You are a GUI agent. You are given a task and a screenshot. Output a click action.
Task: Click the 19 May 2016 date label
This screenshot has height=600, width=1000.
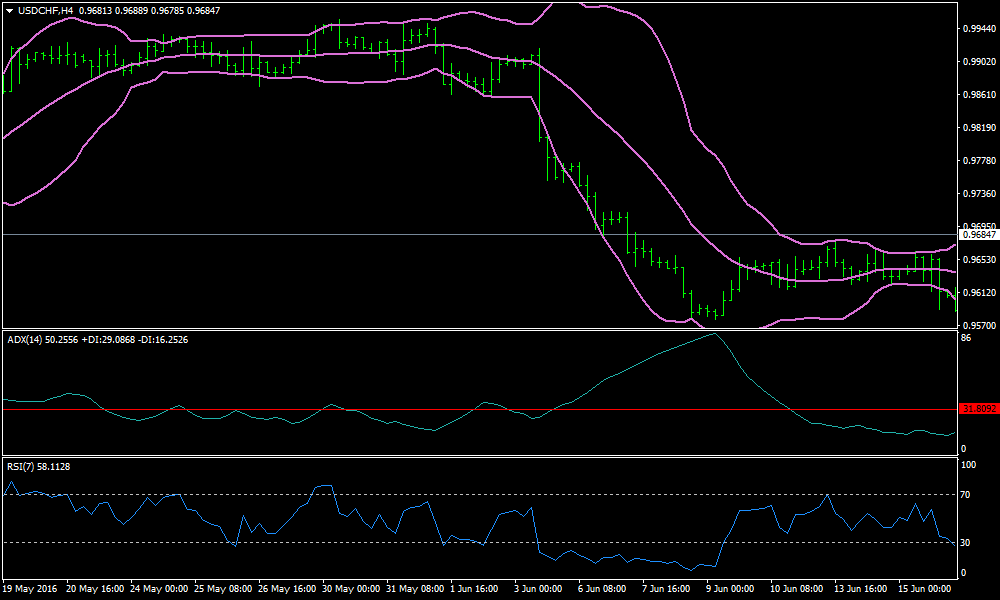[32, 590]
